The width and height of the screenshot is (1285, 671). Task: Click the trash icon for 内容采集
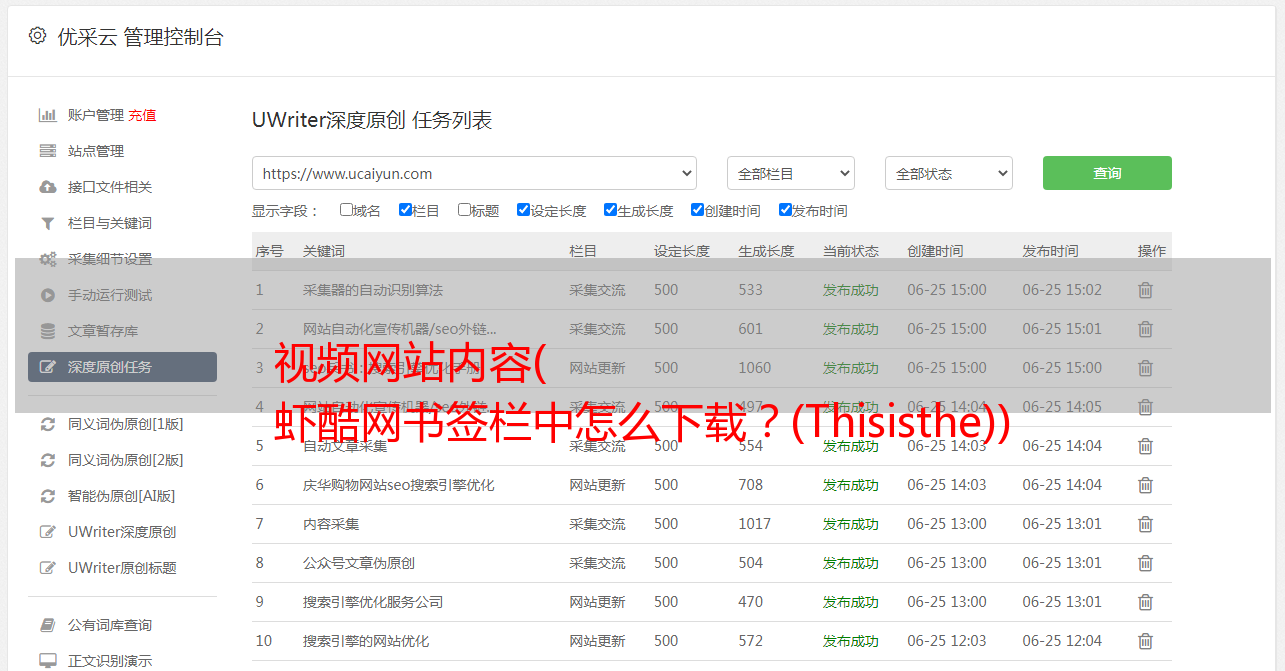point(1145,524)
